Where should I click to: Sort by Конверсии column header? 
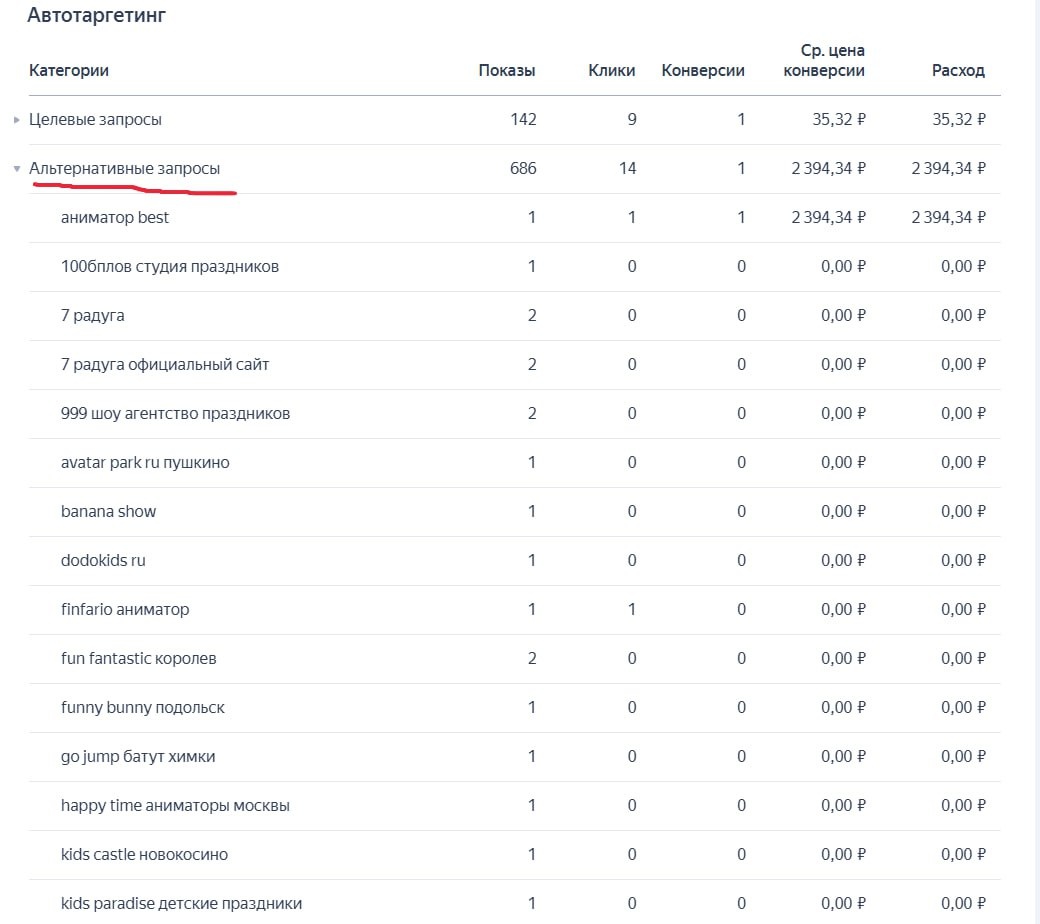pos(703,71)
